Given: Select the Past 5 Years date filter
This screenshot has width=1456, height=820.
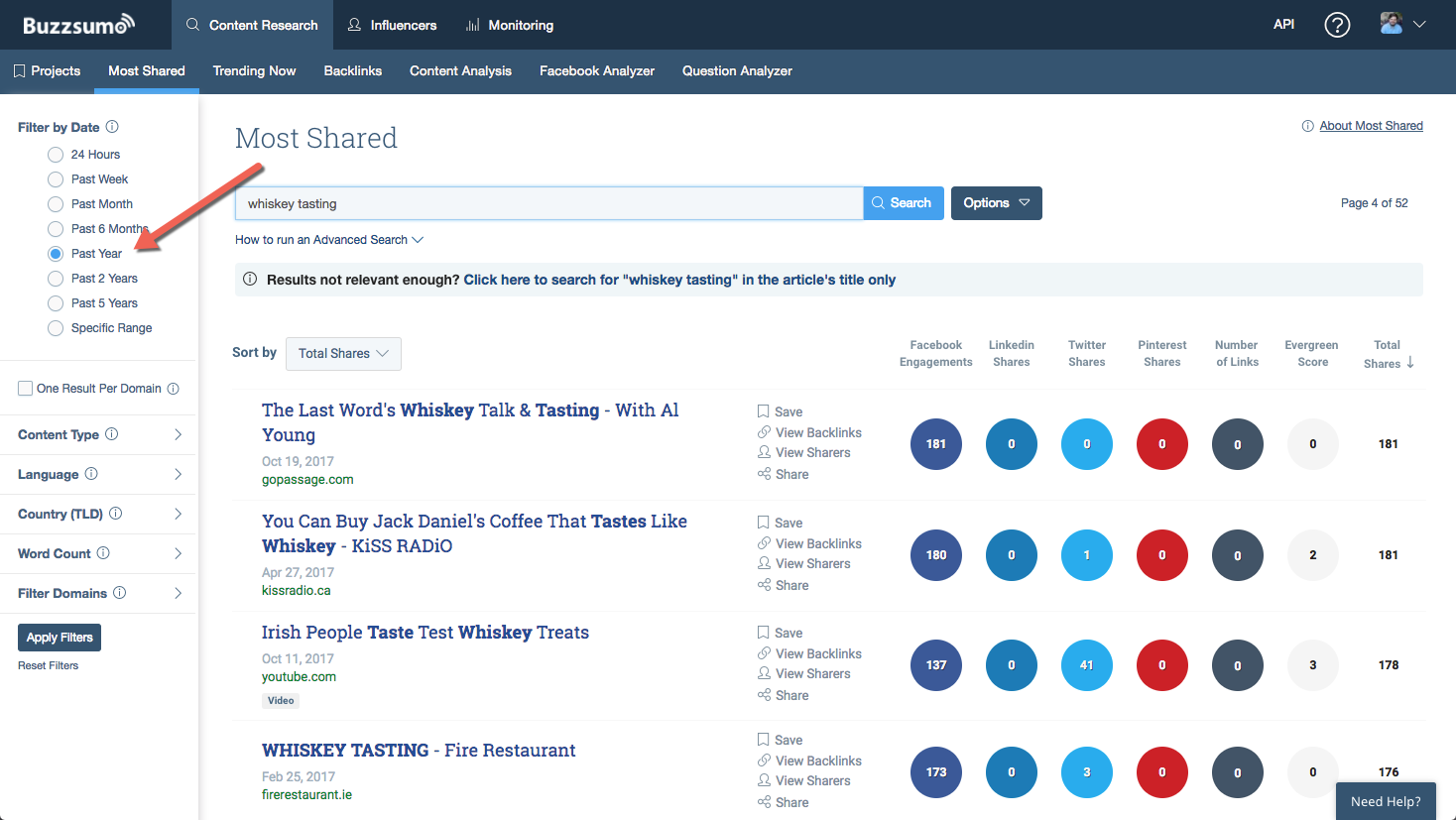Looking at the screenshot, I should [x=56, y=303].
